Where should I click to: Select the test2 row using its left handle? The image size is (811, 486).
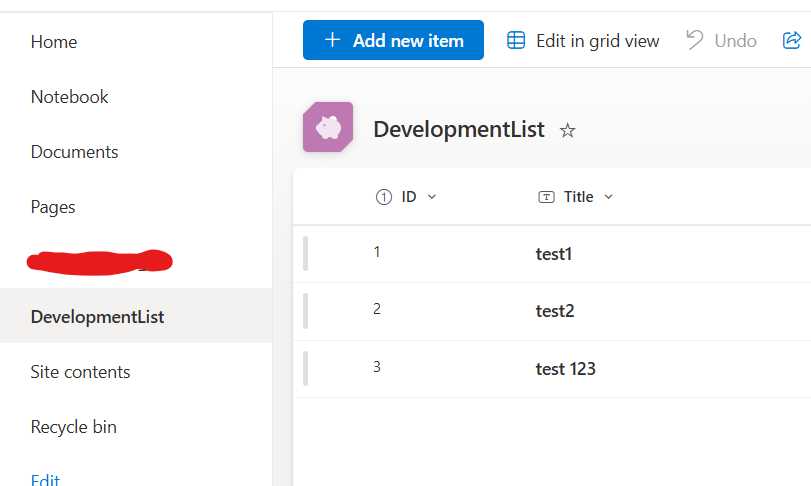[305, 311]
